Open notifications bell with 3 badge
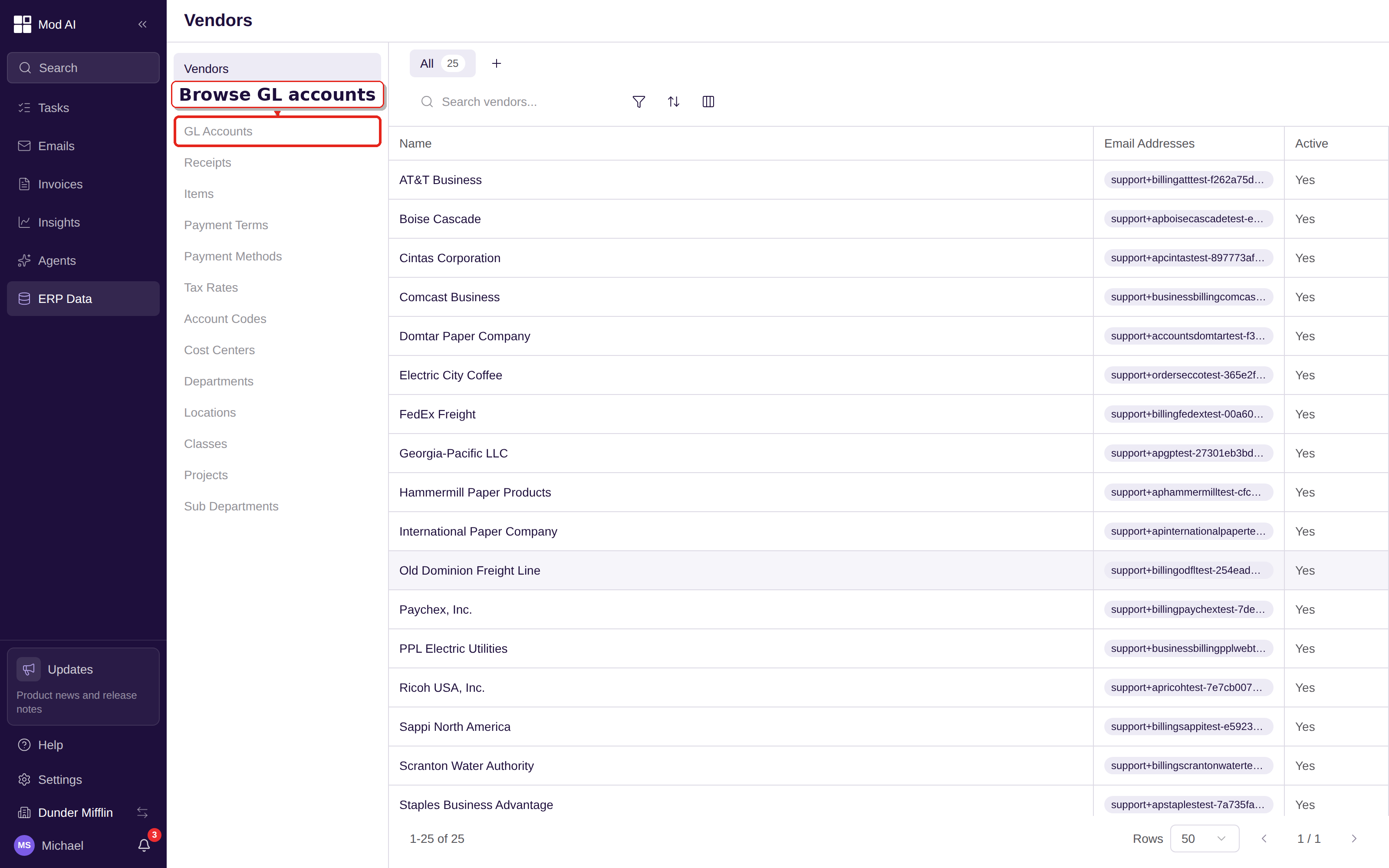This screenshot has width=1389, height=868. (144, 845)
